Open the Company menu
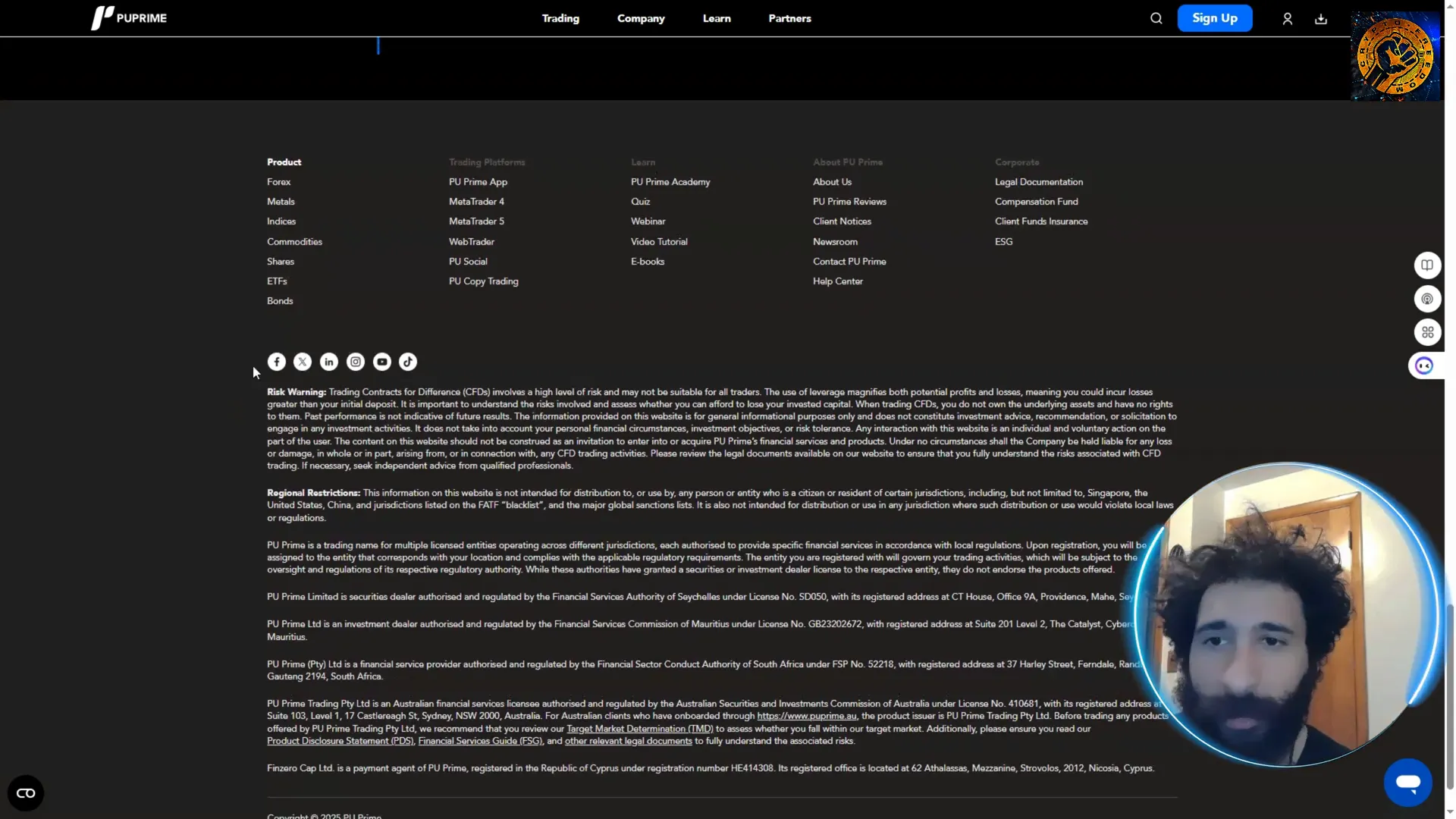Image resolution: width=1456 pixels, height=819 pixels. coord(641,18)
